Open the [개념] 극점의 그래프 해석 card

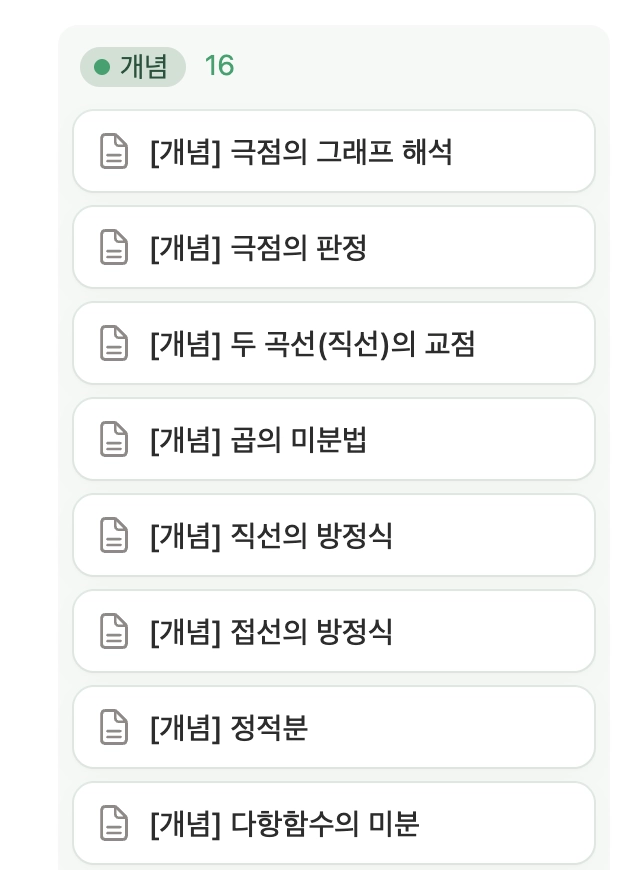pos(333,152)
